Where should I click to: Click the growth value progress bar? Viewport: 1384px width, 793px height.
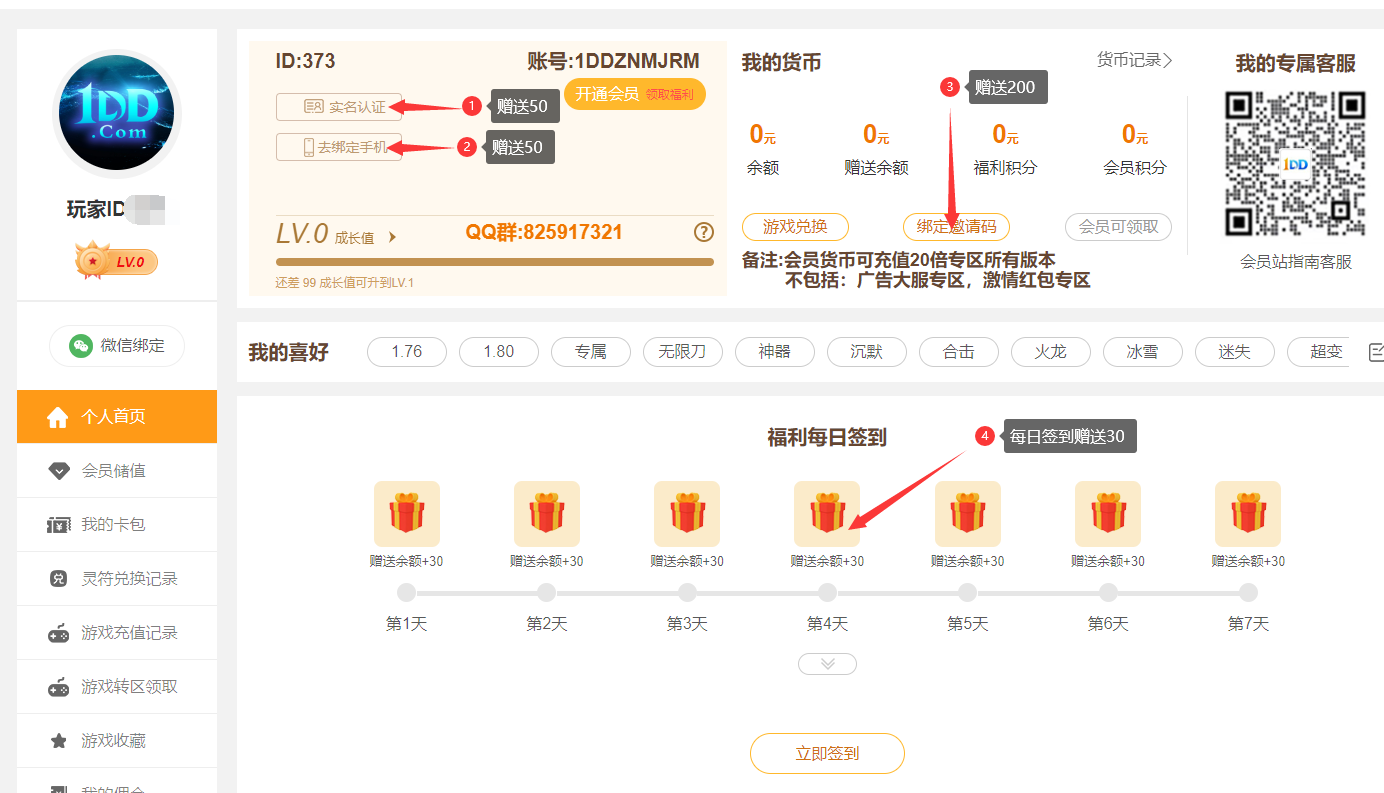click(495, 262)
